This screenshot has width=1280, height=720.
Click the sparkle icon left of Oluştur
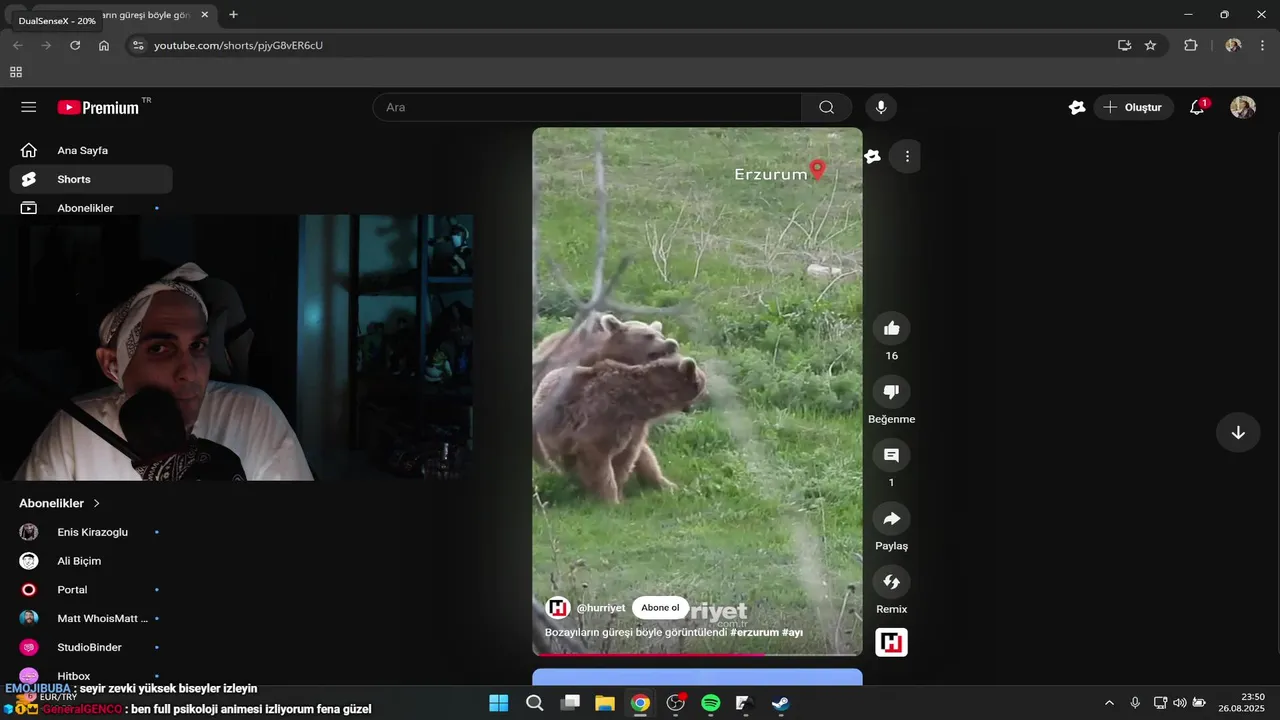(x=1077, y=107)
